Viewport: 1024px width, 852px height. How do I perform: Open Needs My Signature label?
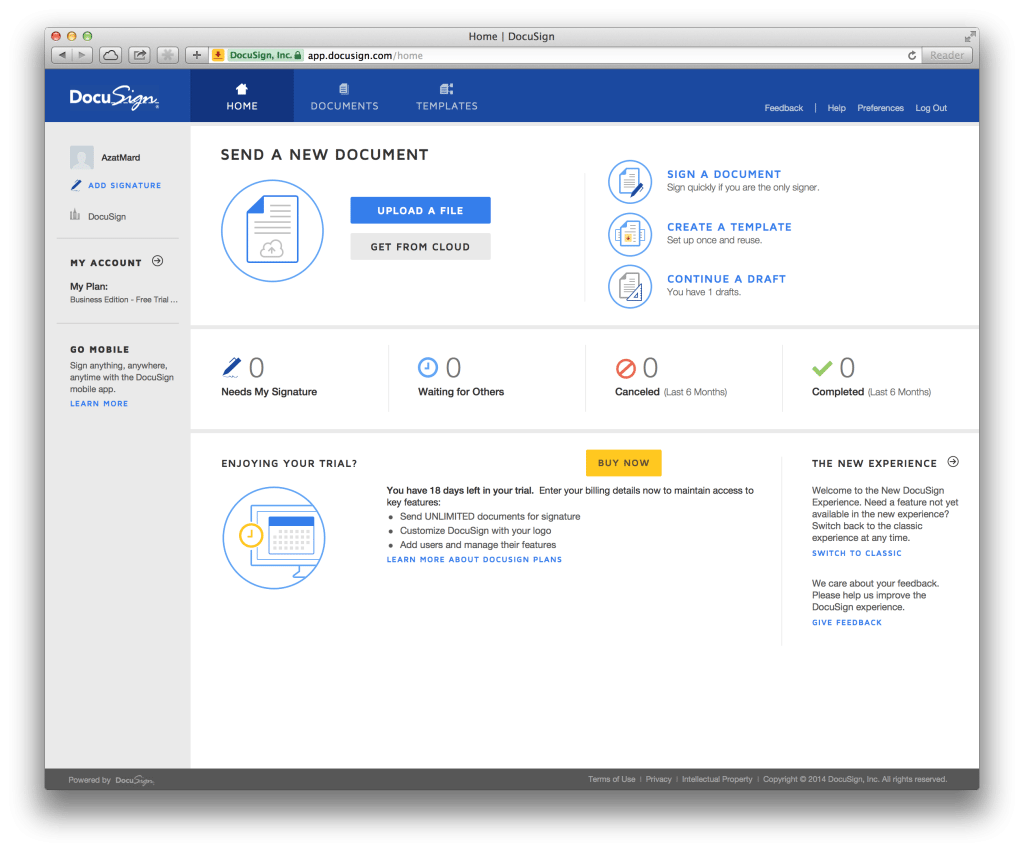coord(269,392)
